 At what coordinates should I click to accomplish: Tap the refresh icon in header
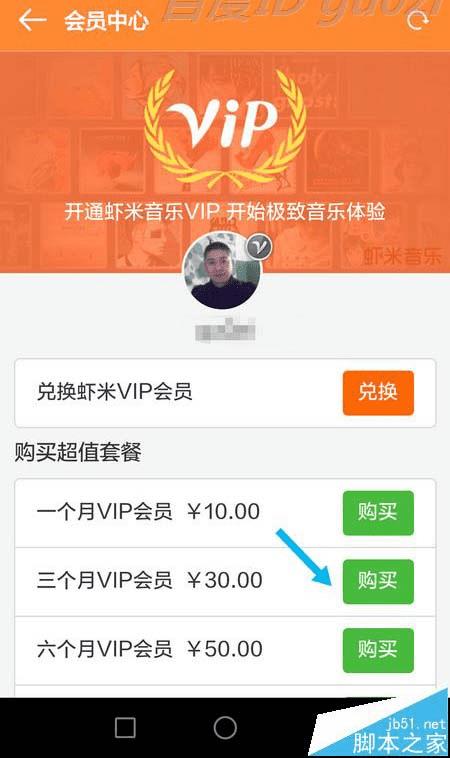tap(417, 20)
